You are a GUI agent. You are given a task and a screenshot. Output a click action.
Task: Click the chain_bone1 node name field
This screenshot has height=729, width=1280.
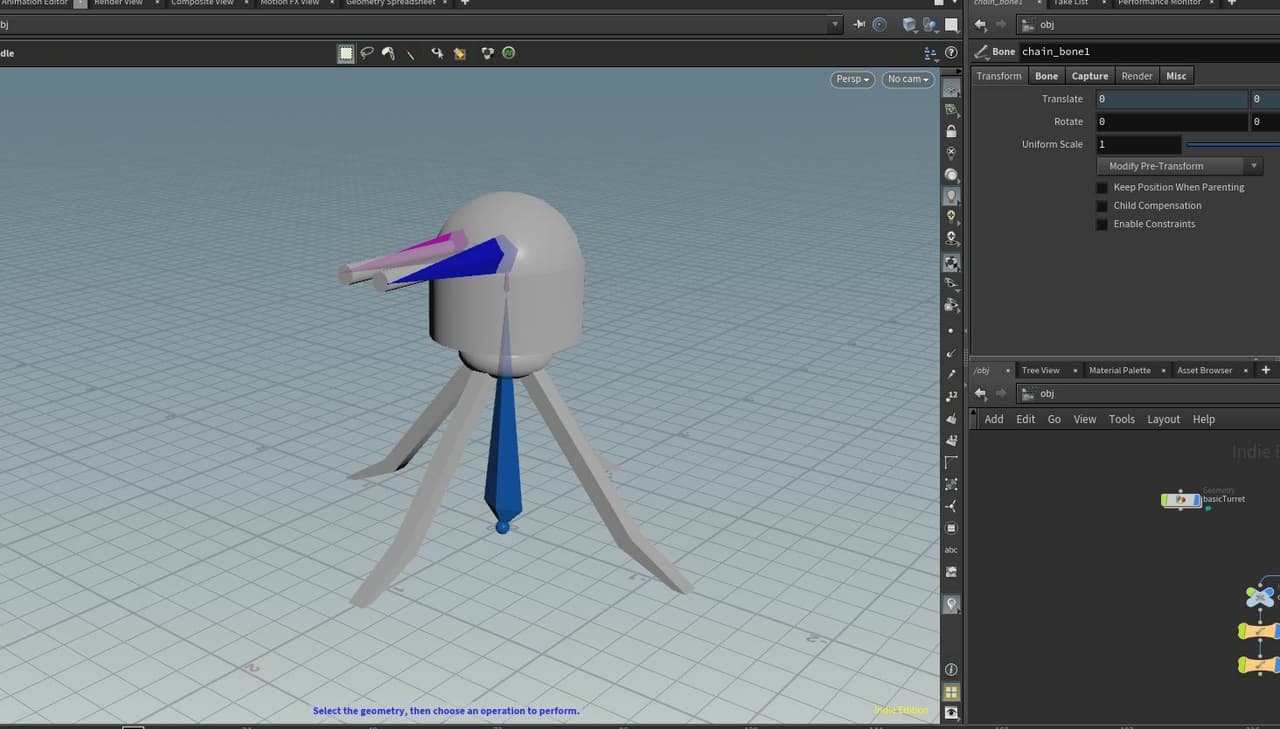click(1148, 51)
